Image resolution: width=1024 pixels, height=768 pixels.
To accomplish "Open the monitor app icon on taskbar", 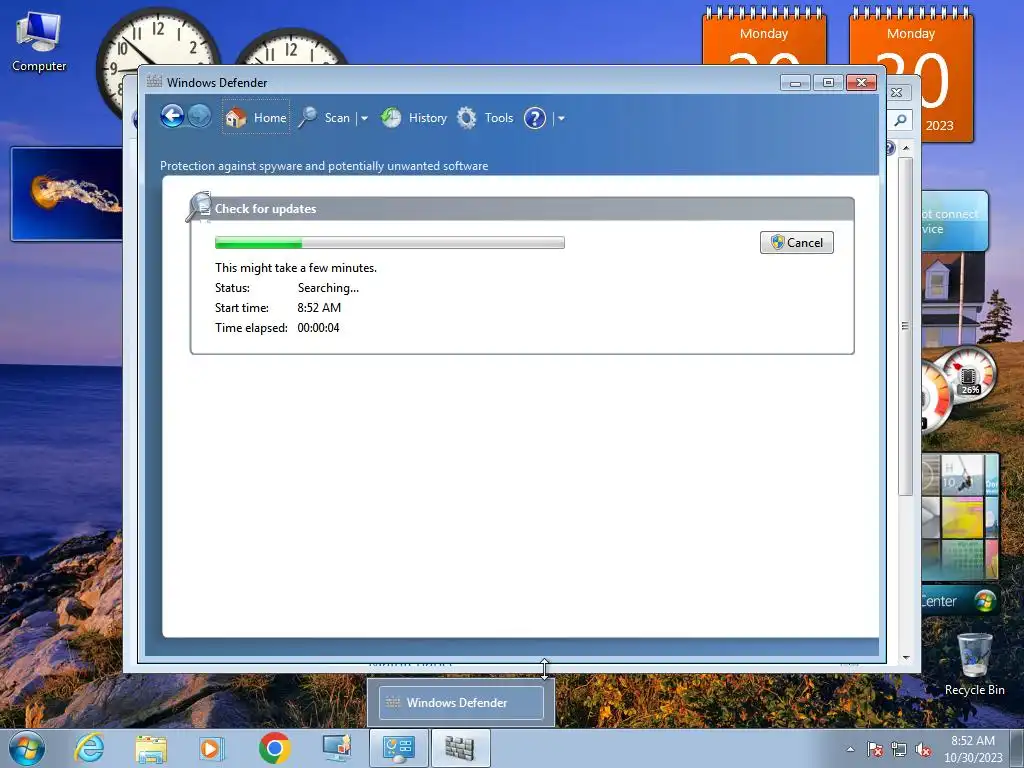I will click(337, 748).
